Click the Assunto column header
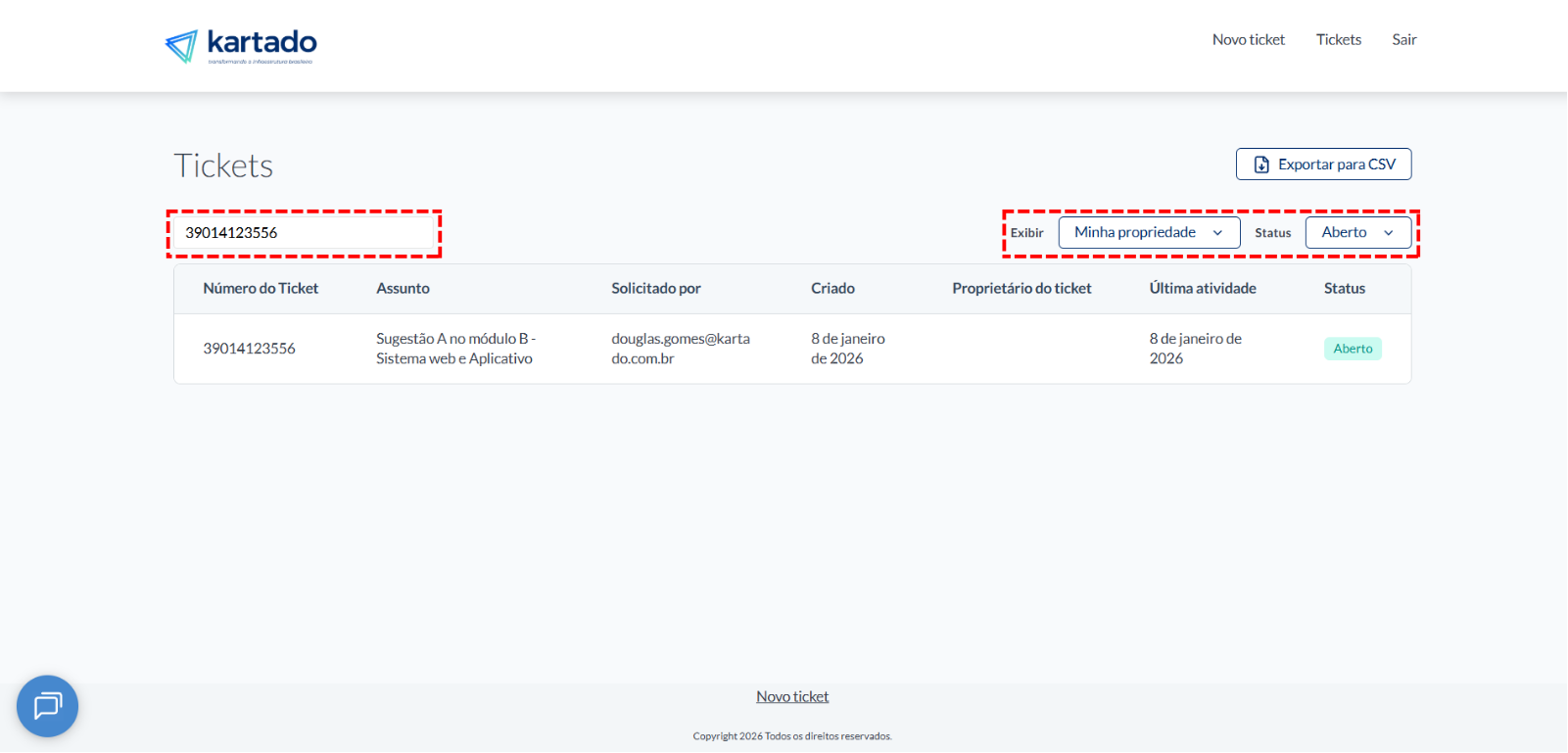The image size is (1568, 753). pyautogui.click(x=403, y=289)
